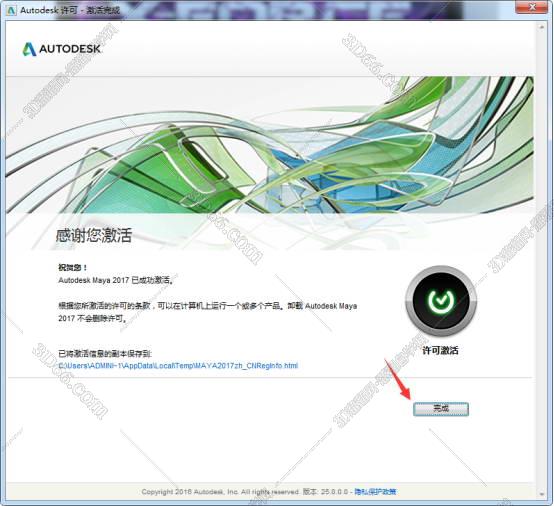This screenshot has width=554, height=506.
Task: Click the 感谢您激活 heading
Action: [94, 235]
